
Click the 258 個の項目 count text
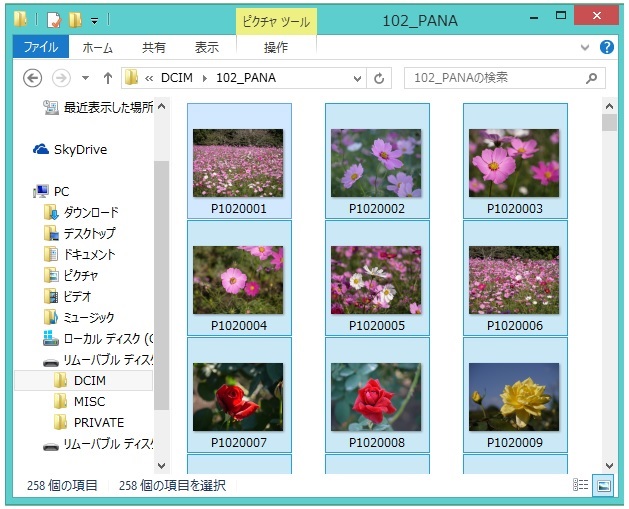coord(62,485)
